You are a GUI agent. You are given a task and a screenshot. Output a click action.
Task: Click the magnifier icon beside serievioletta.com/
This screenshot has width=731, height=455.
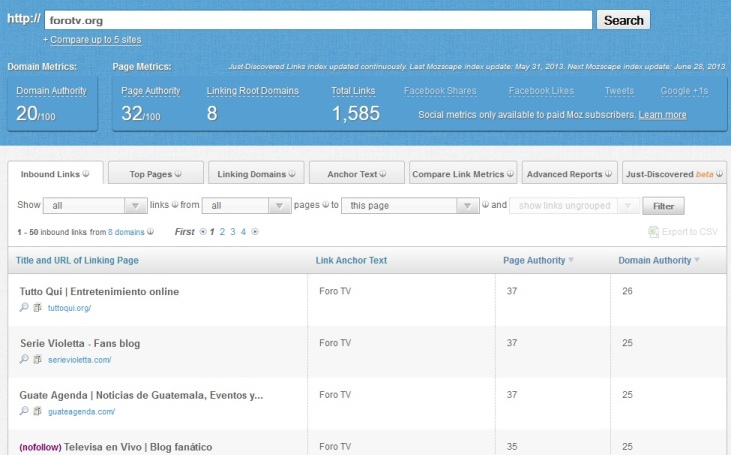(24, 359)
